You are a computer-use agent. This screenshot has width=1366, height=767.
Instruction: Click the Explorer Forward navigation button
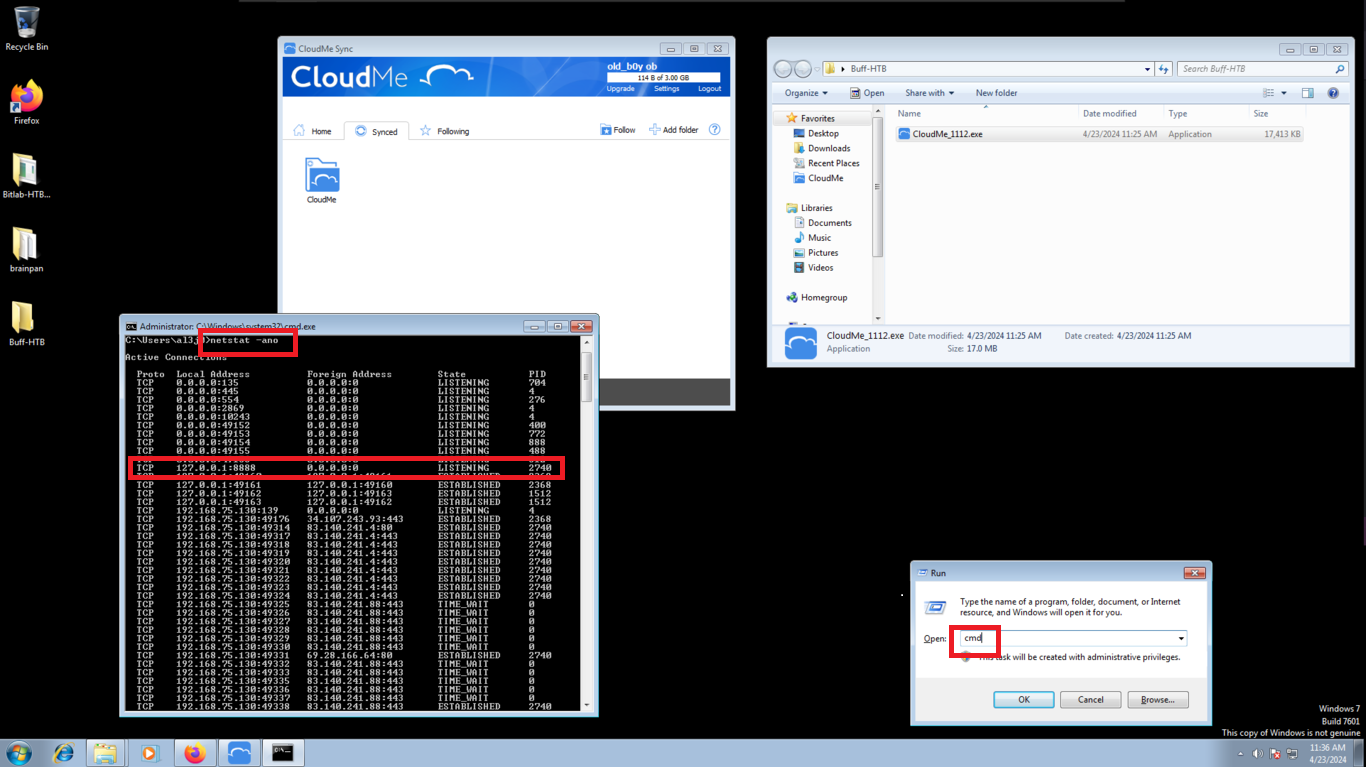pos(804,69)
